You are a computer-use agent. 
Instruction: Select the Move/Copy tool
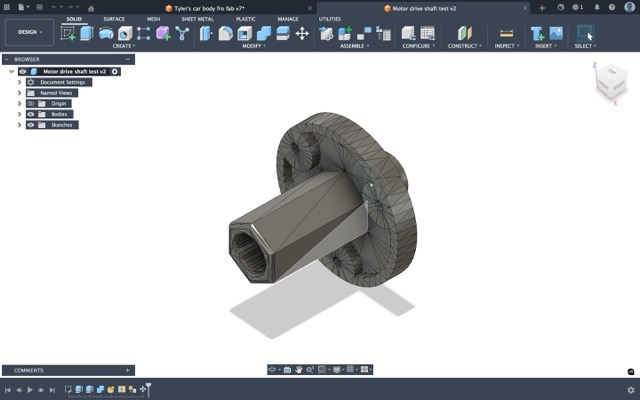(x=302, y=33)
